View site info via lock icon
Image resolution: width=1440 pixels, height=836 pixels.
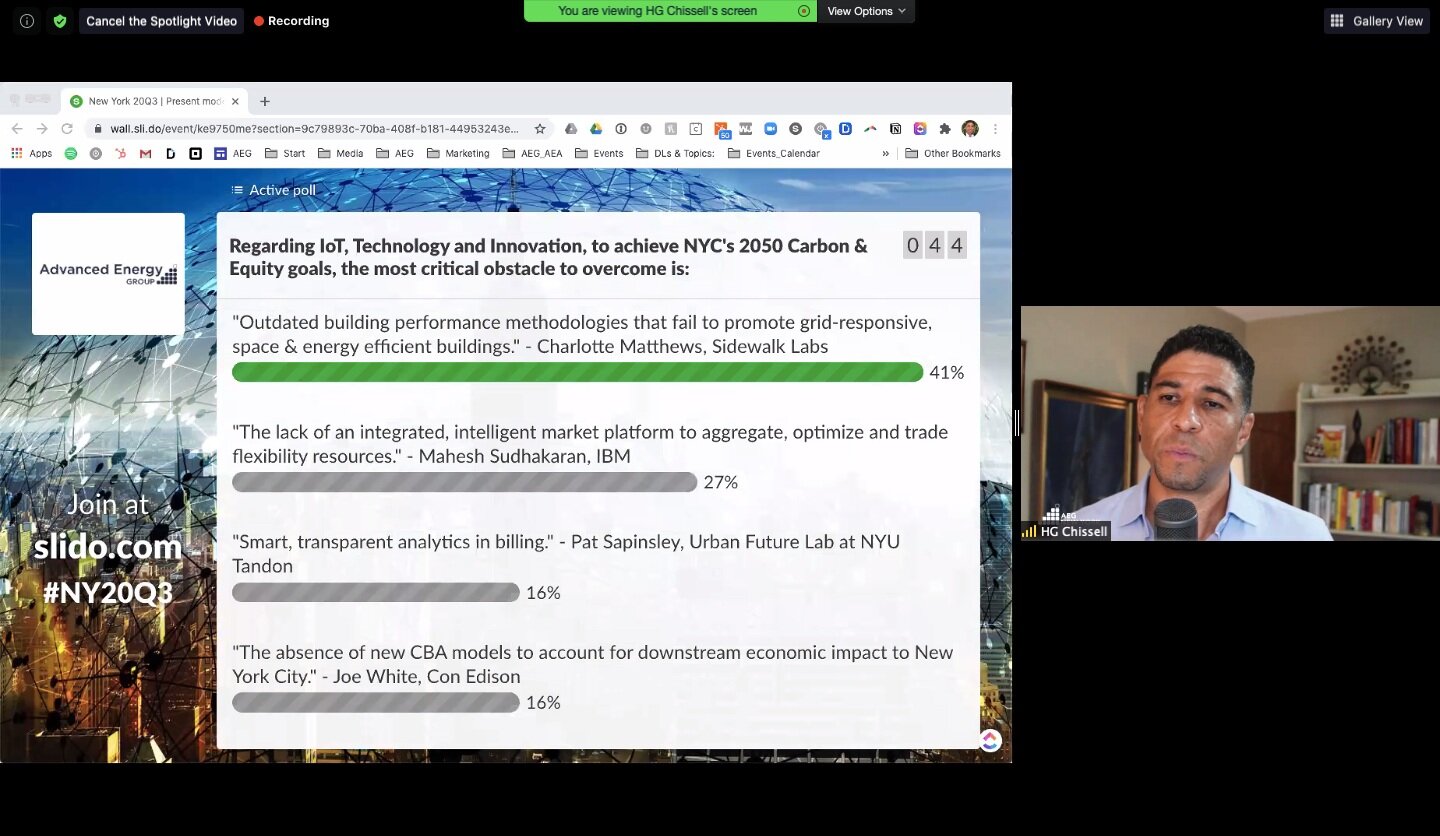(98, 129)
